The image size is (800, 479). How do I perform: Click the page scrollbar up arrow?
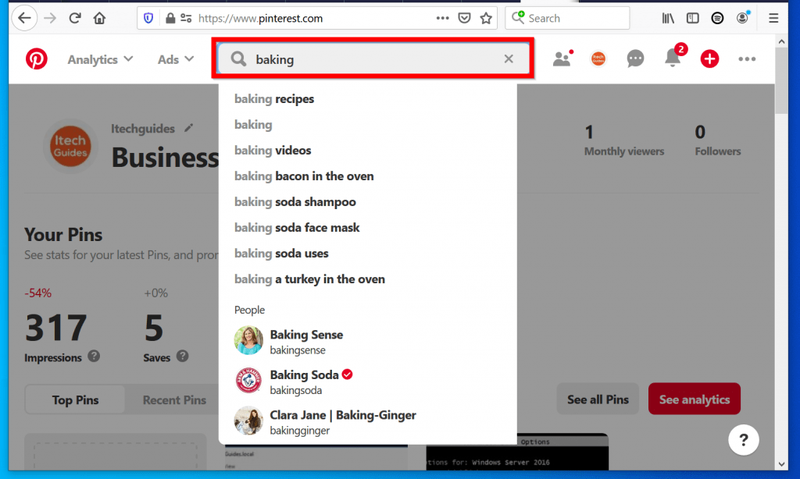pos(782,41)
